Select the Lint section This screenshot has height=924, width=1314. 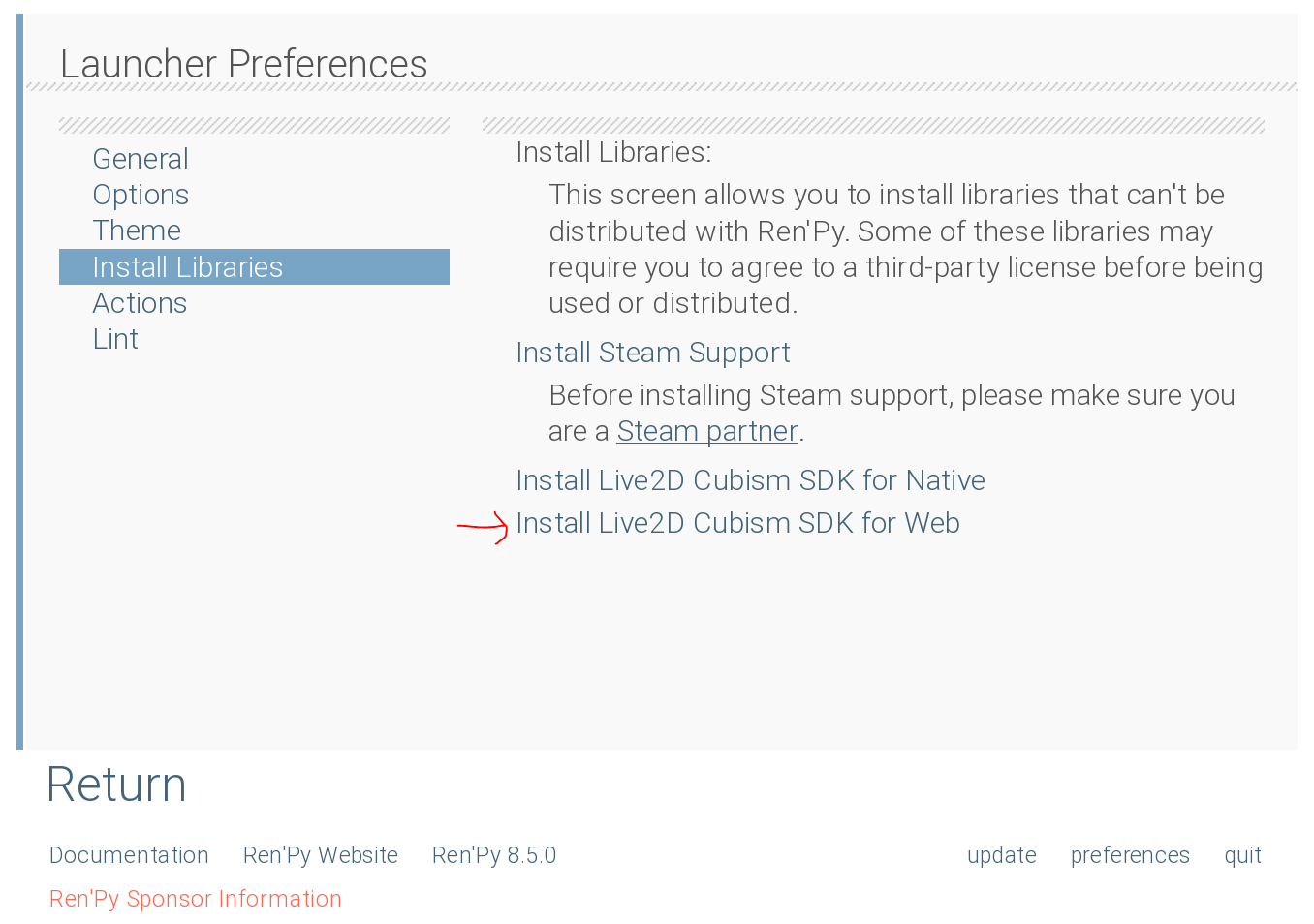pyautogui.click(x=115, y=338)
